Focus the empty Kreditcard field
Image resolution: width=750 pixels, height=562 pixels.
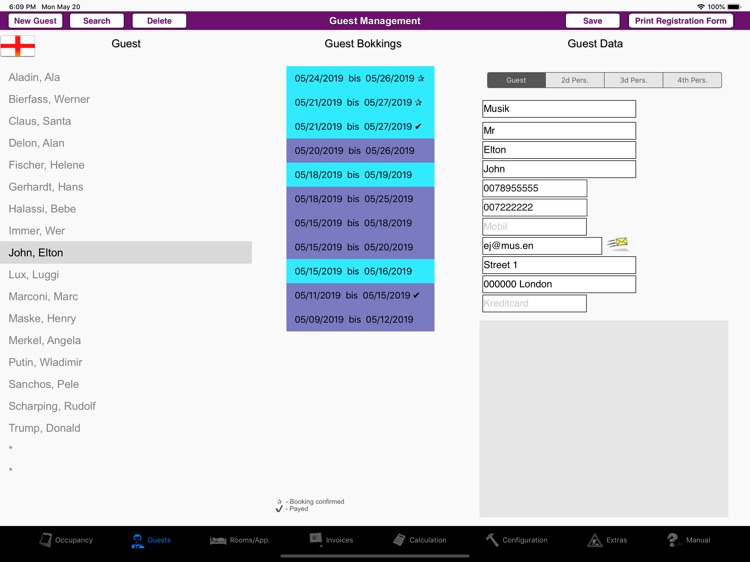pyautogui.click(x=534, y=303)
